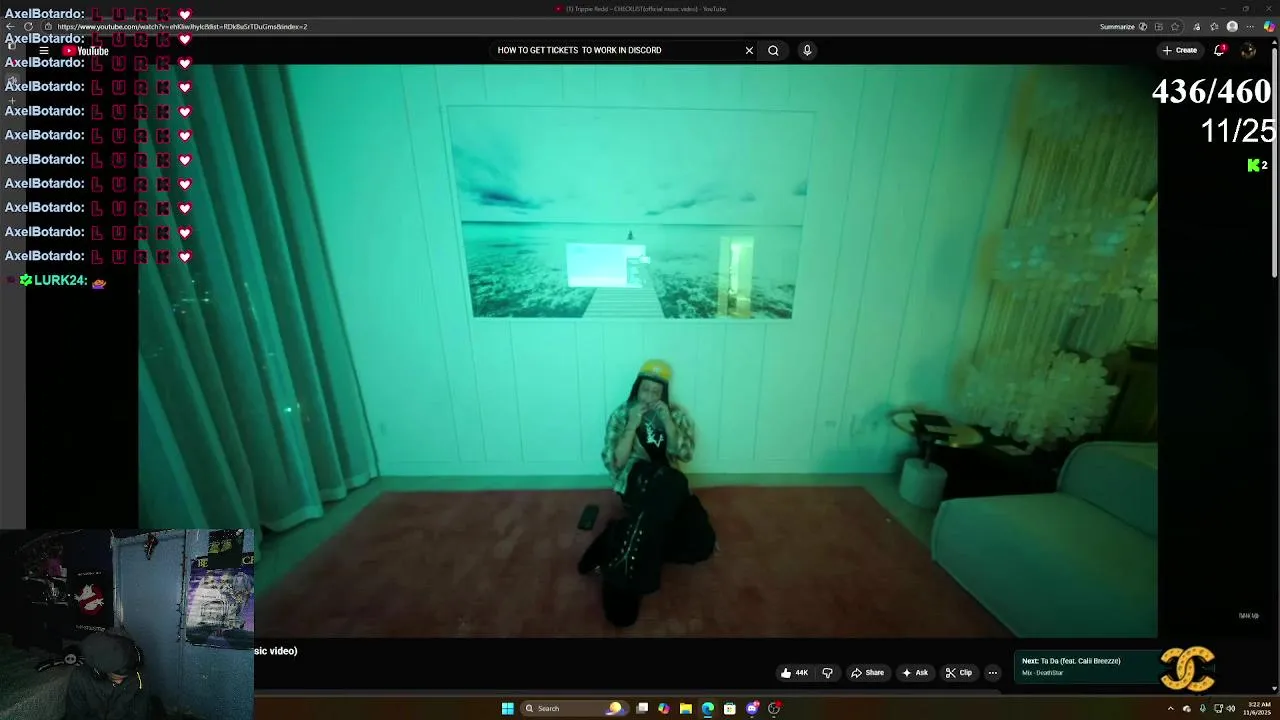Click the Windows taskbar Search box
This screenshot has height=720, width=1280.
pos(575,708)
